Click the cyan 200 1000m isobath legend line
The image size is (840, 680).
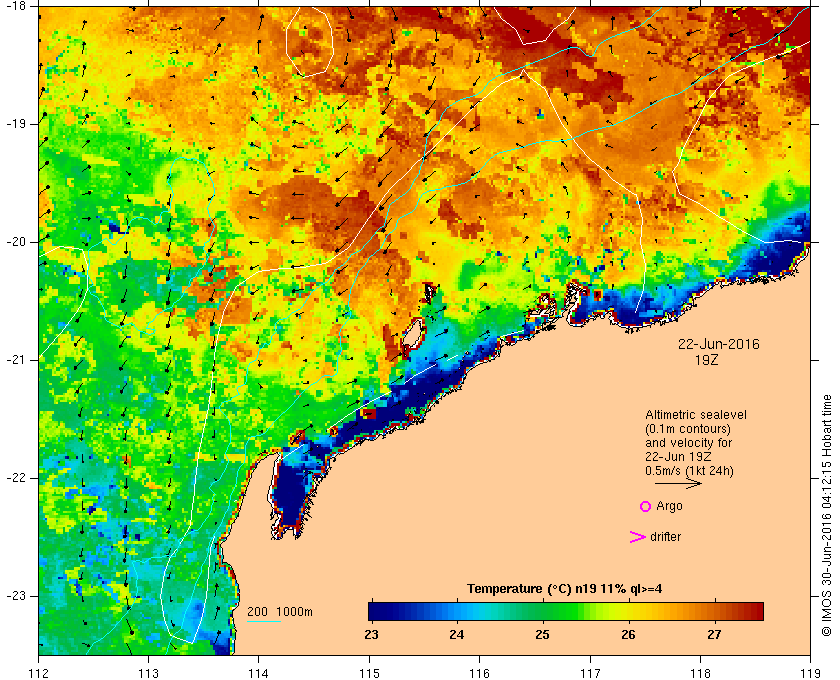pos(264,622)
